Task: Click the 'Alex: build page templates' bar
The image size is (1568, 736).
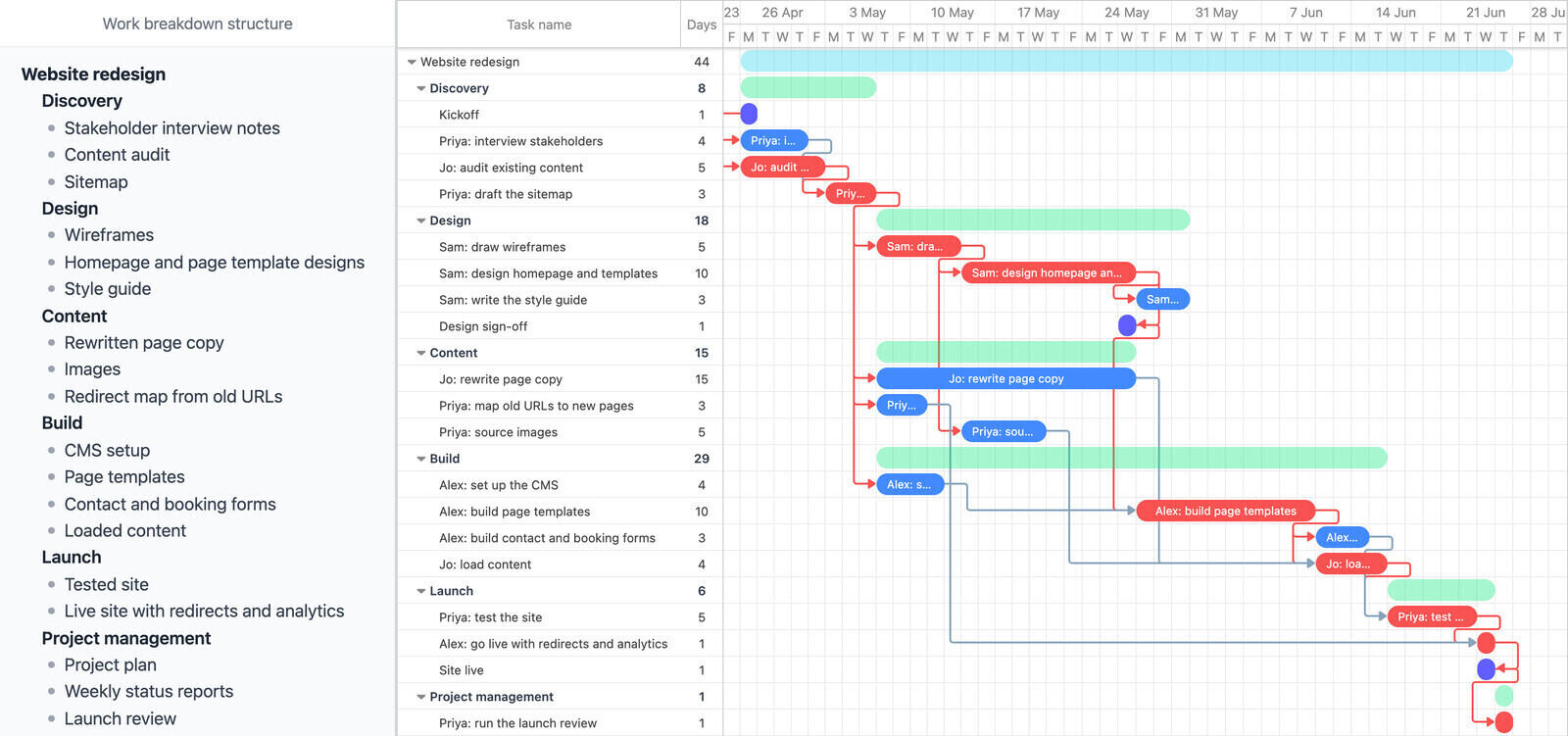Action: click(1225, 512)
